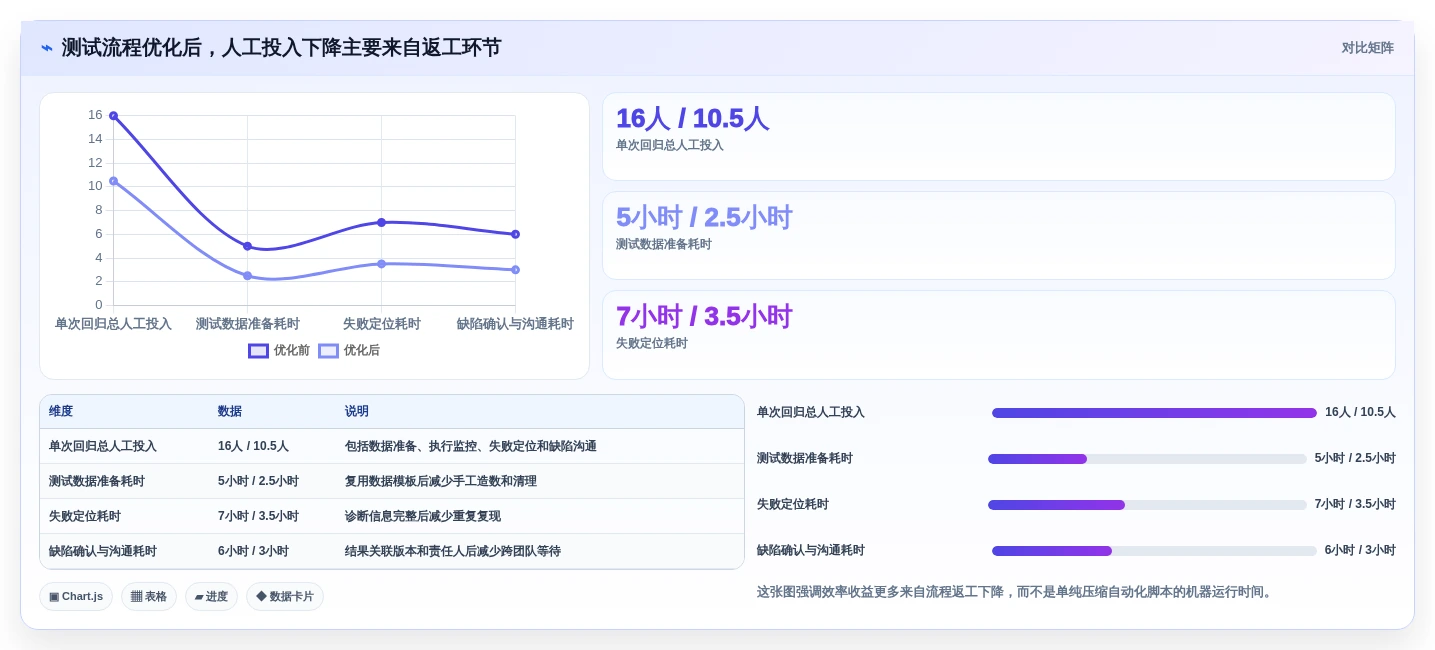The image size is (1435, 650).
Task: Click the 数据卡片 tag chip
Action: tap(285, 597)
